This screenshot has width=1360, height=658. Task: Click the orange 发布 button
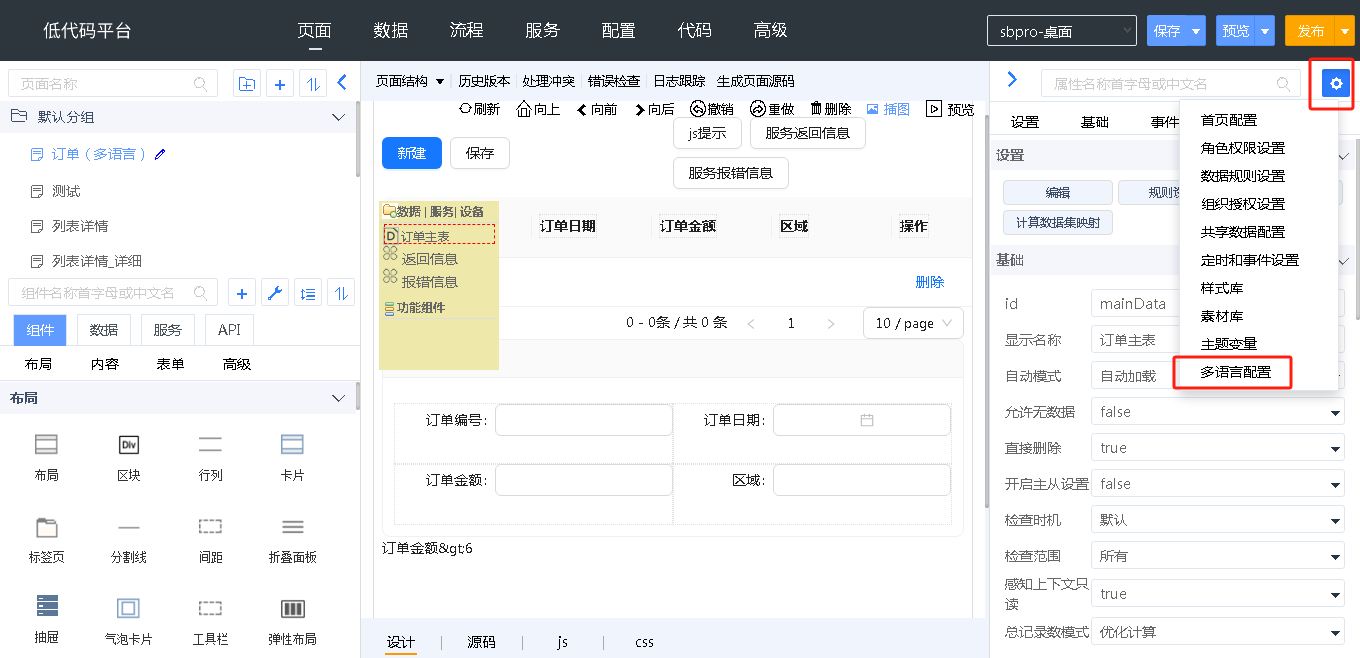tap(1310, 31)
